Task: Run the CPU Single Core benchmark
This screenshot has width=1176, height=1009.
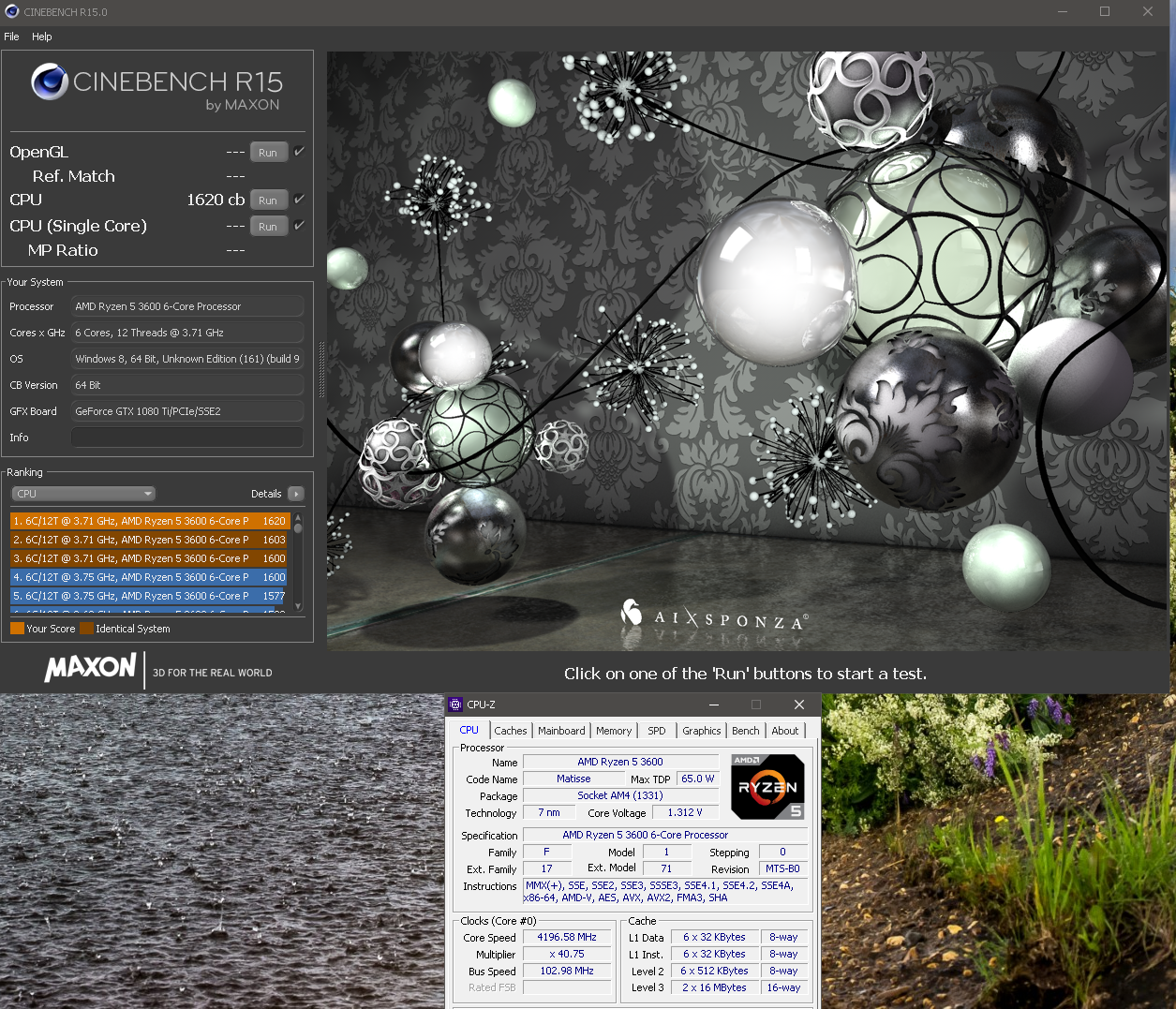Action: click(268, 227)
